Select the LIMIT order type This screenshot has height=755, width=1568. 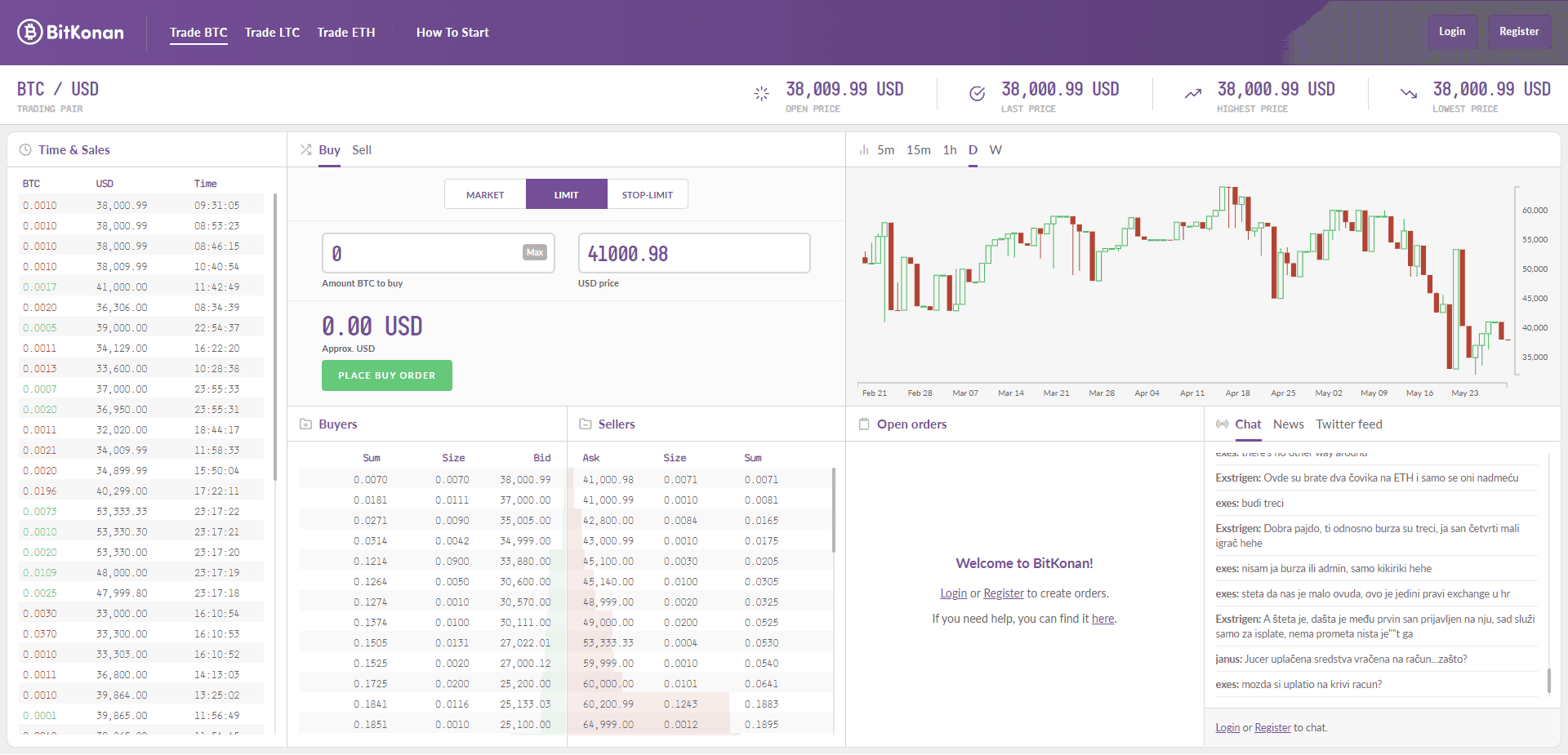pos(566,195)
